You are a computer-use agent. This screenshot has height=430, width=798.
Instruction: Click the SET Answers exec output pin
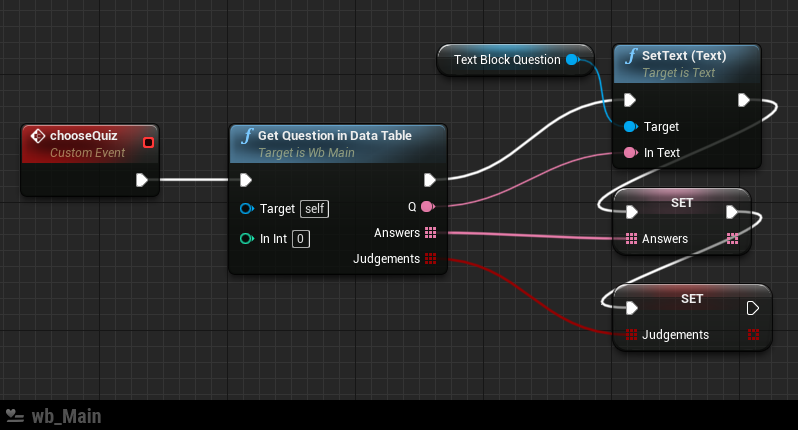732,212
